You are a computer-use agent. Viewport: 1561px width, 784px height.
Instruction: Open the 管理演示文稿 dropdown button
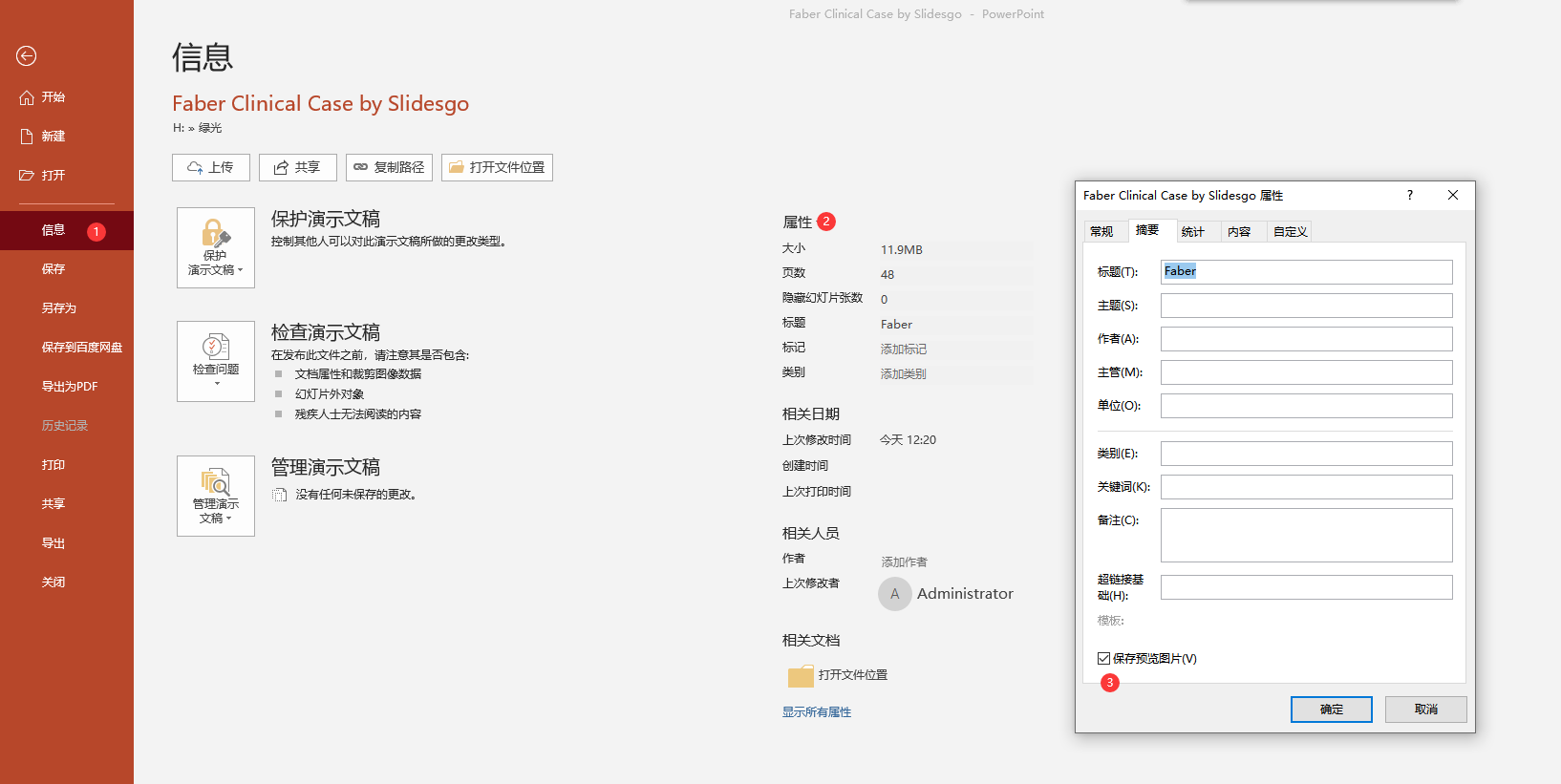216,496
